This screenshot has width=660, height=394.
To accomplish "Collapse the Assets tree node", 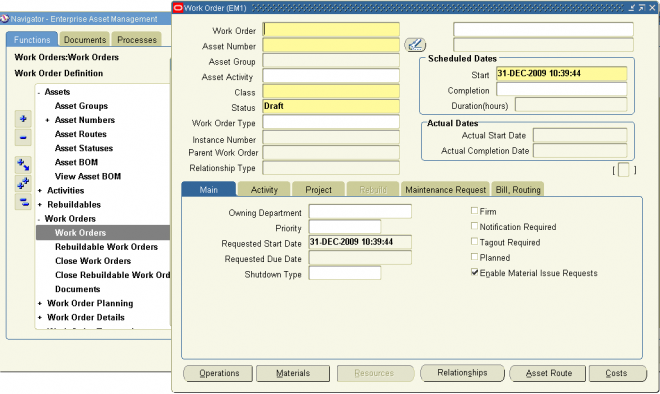I will pyautogui.click(x=39, y=92).
